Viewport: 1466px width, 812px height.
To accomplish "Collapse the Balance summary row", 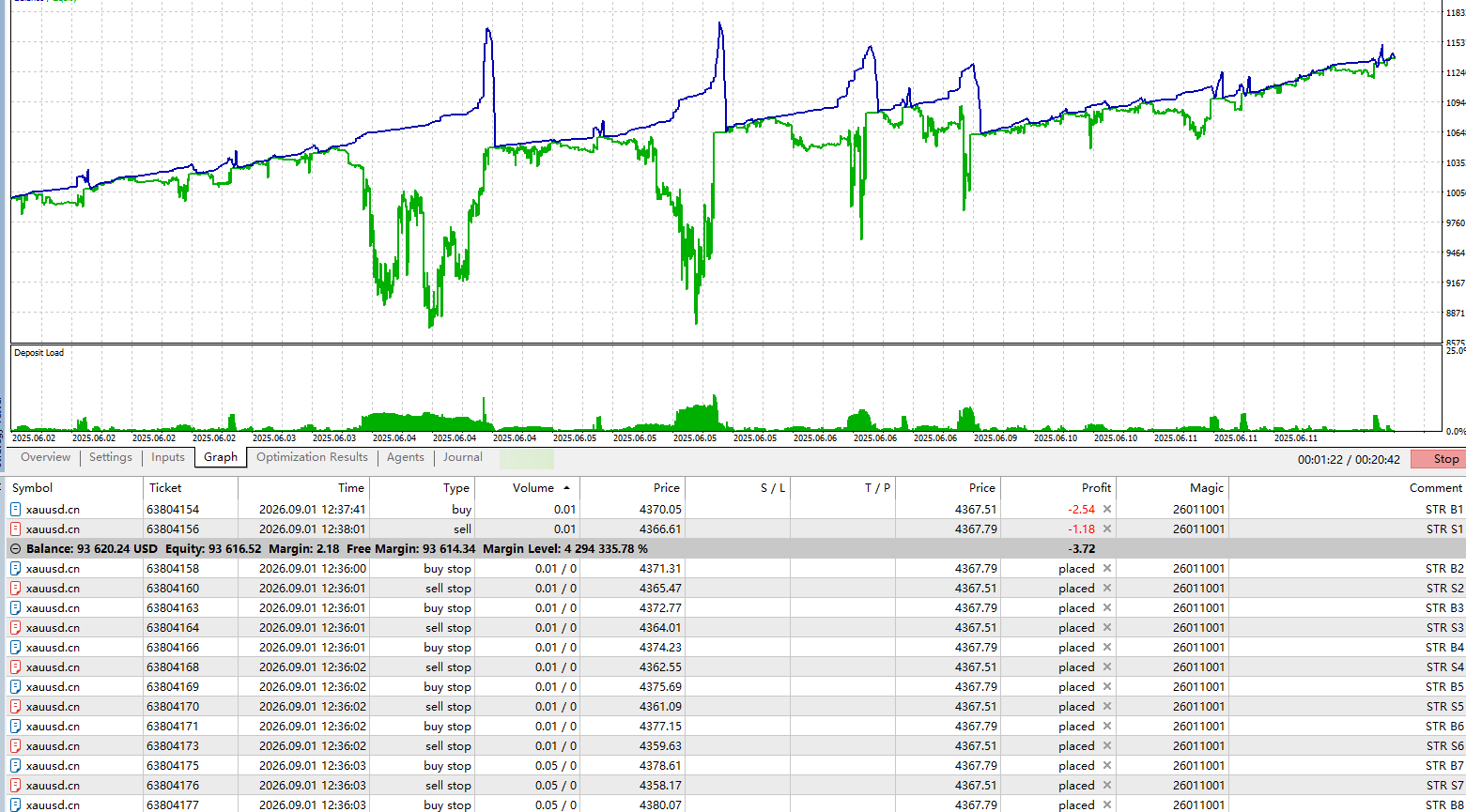I will pos(15,549).
